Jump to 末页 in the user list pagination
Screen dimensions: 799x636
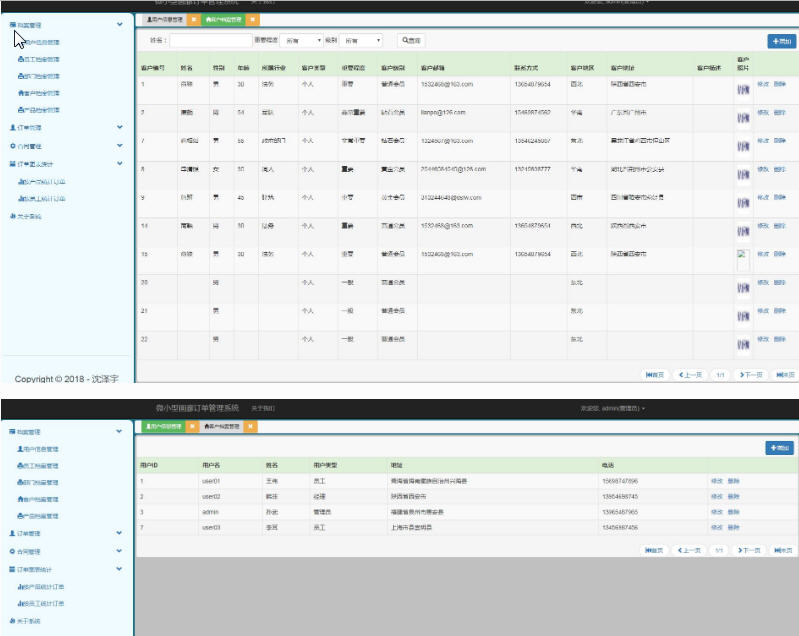782,550
